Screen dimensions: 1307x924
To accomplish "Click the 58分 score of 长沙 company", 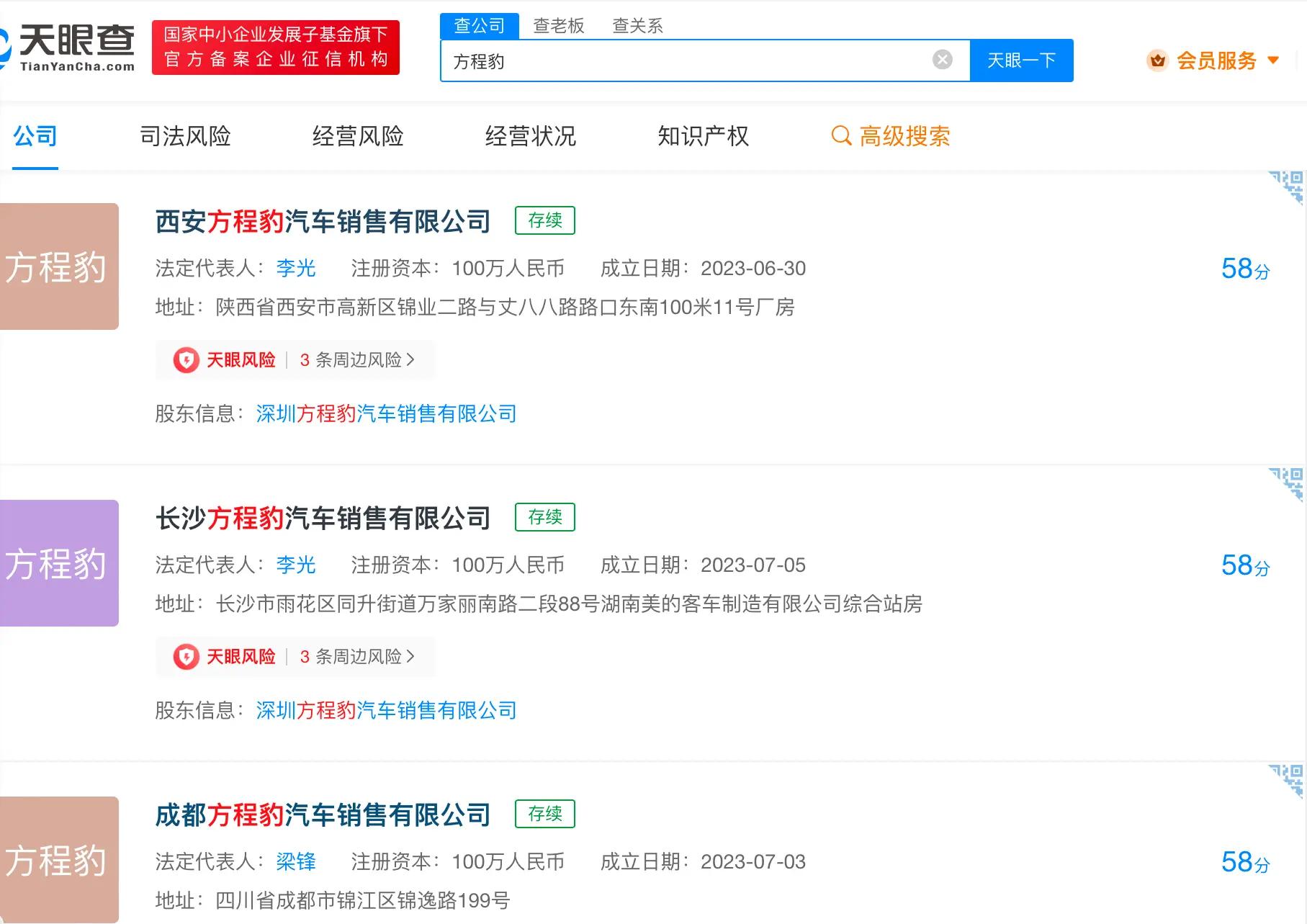I will [x=1246, y=565].
